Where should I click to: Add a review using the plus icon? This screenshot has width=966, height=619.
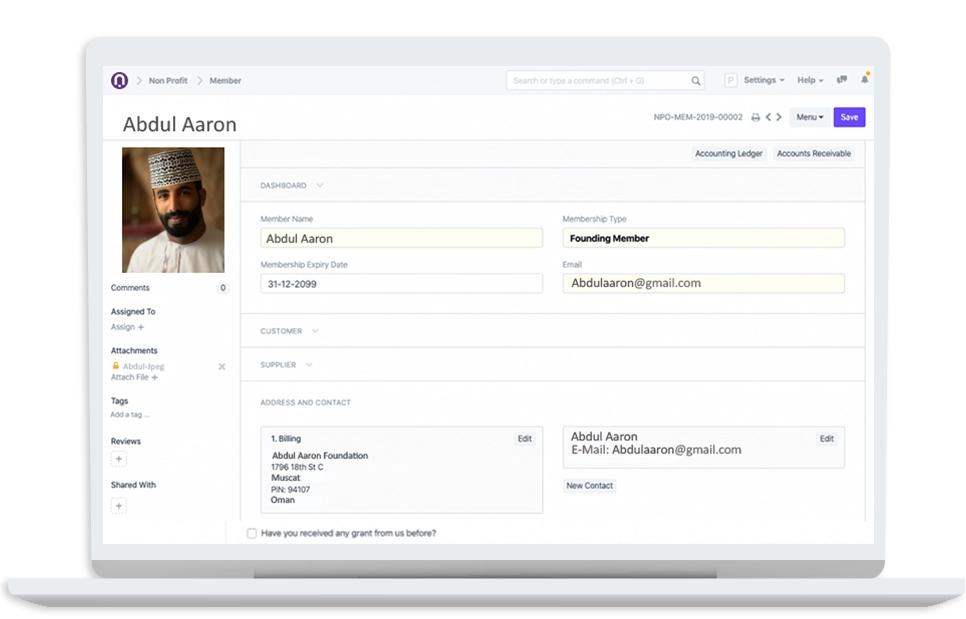pos(119,458)
